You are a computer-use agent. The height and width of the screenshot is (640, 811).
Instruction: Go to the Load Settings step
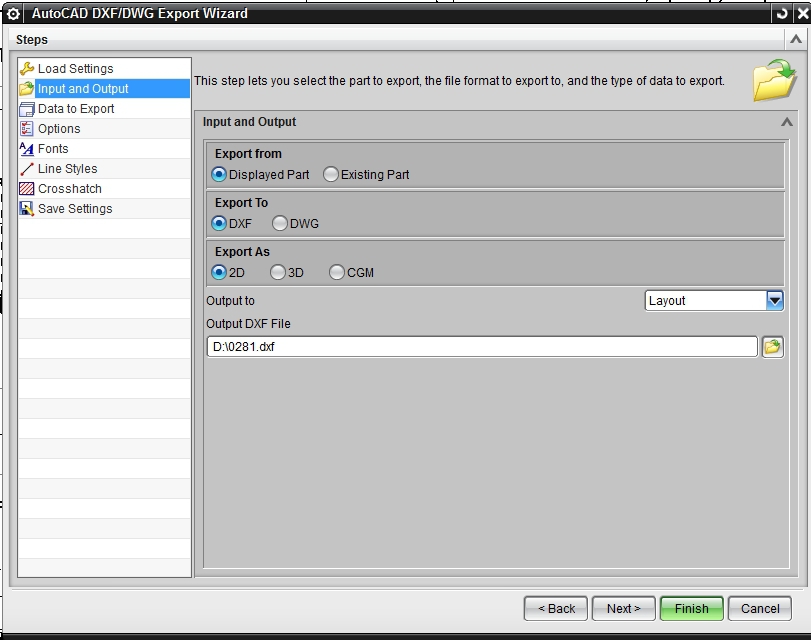(x=104, y=68)
